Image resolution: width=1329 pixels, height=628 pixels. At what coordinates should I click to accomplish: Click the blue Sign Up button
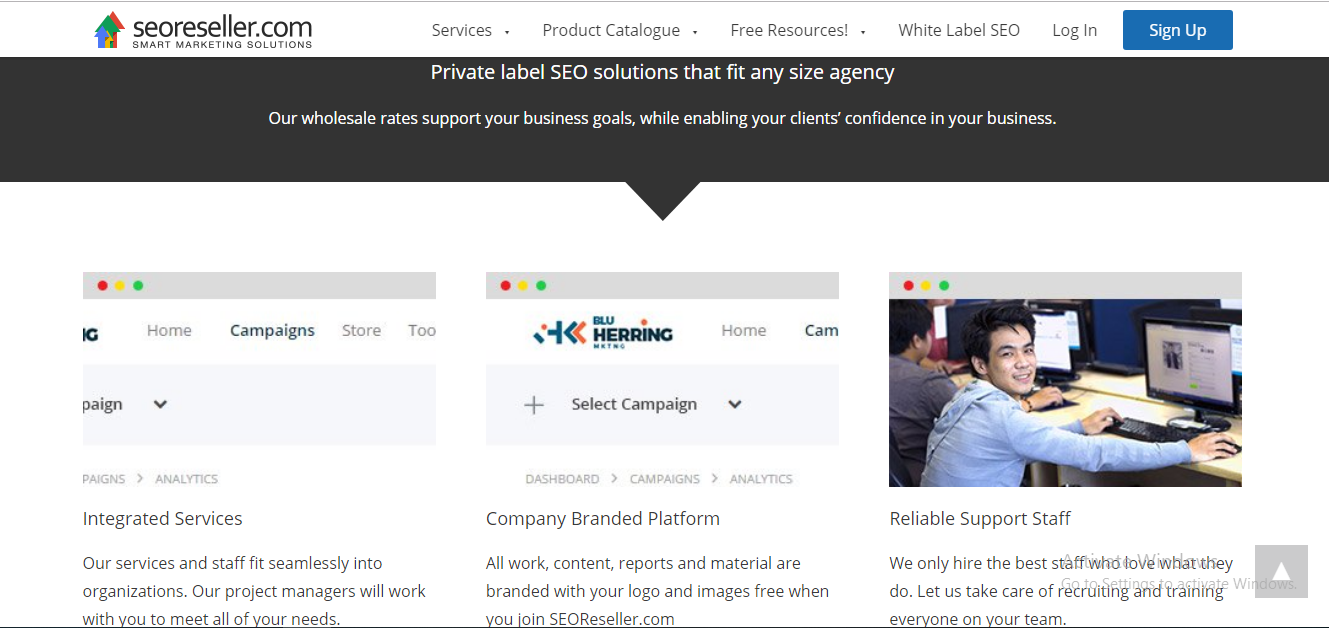point(1177,30)
